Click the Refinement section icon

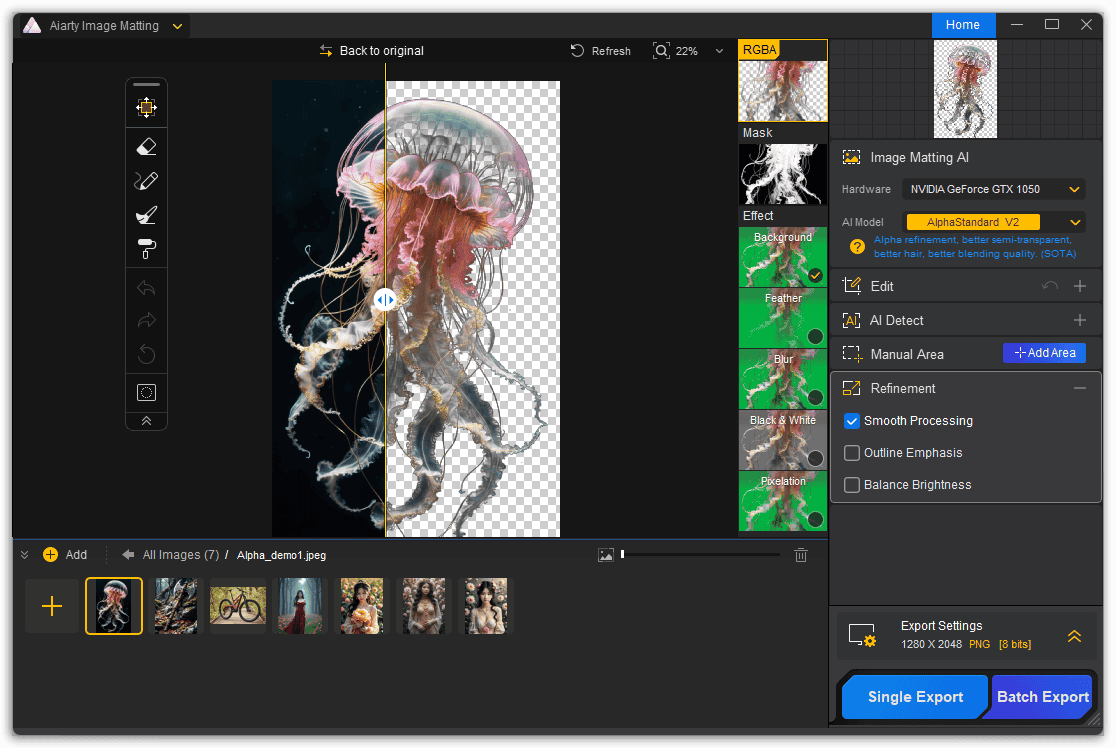(x=851, y=389)
